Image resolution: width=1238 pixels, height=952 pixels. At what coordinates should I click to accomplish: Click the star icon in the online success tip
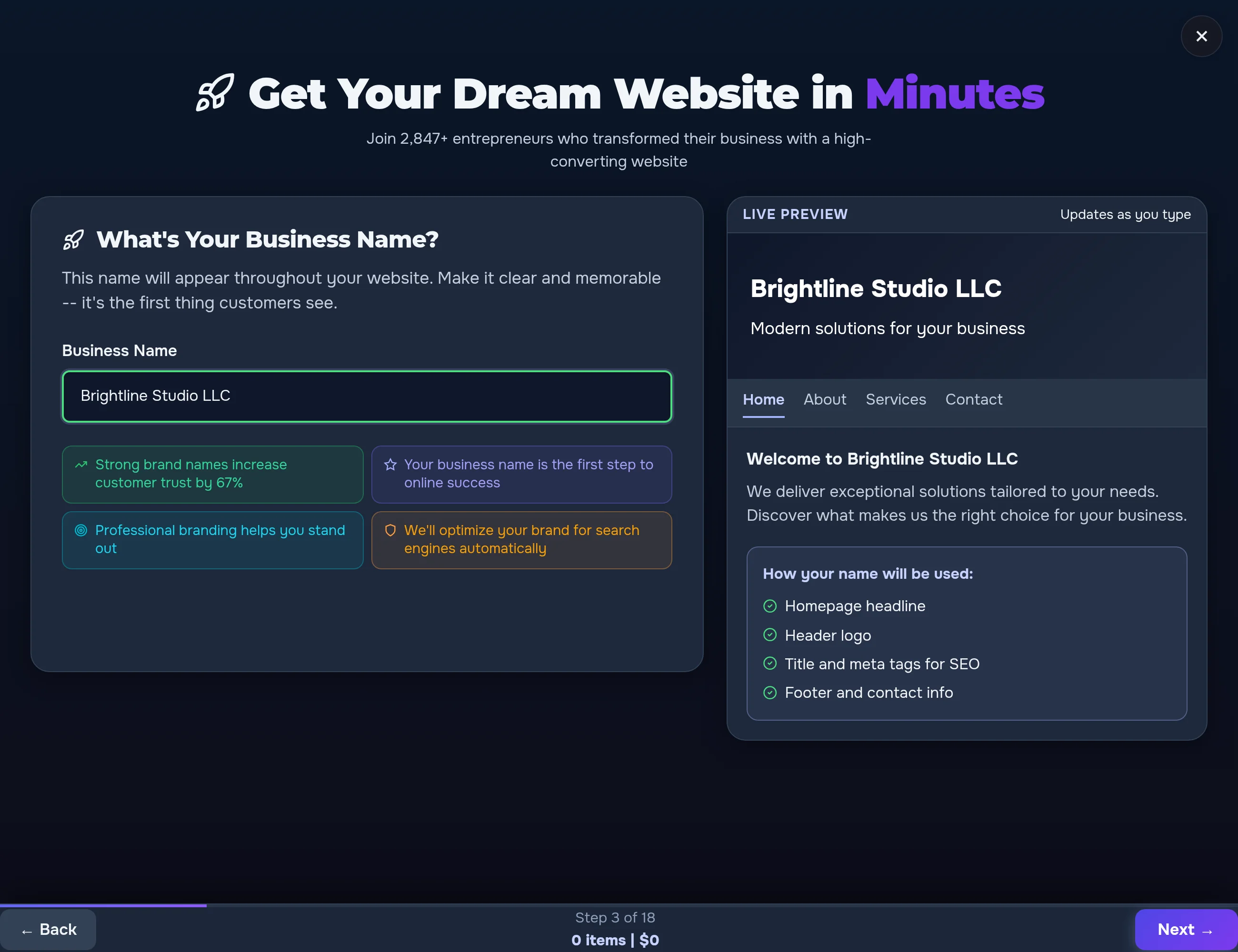(x=390, y=465)
